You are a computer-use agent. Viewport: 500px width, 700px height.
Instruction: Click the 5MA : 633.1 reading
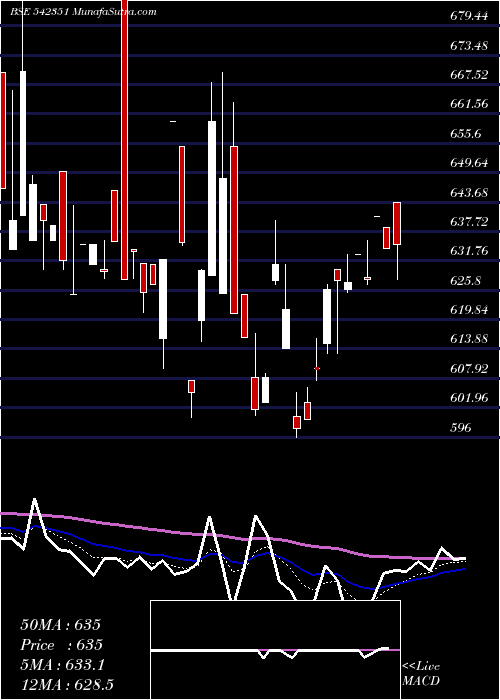pos(62,665)
